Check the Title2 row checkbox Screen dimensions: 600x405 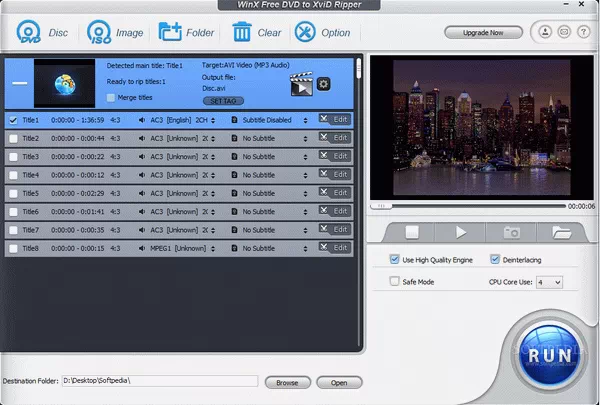pos(13,138)
